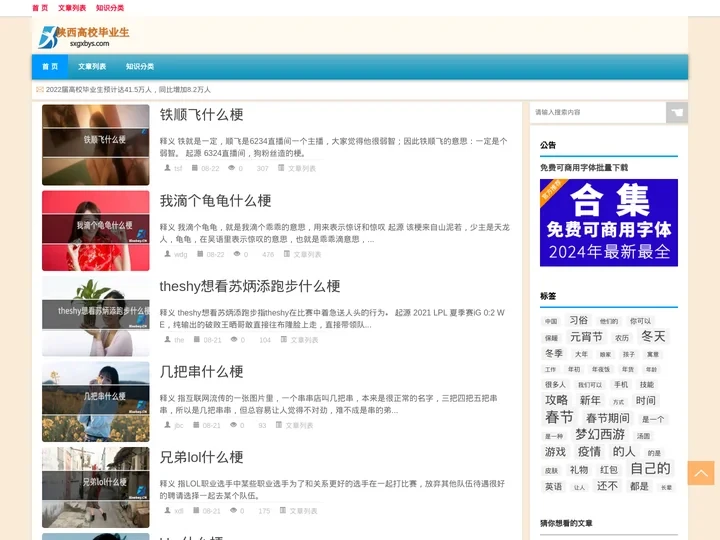Select the 你可以 tag
This screenshot has height=540, width=720.
pos(640,321)
